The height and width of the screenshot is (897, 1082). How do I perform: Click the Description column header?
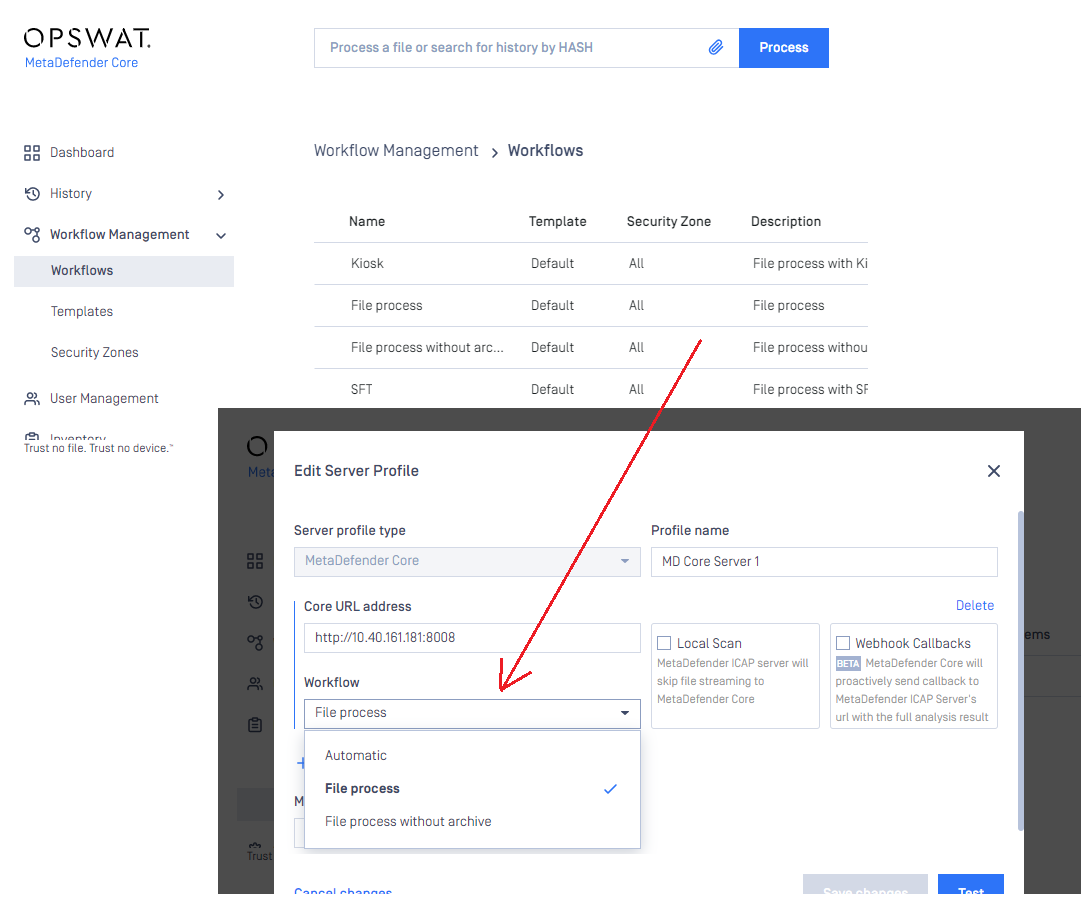(x=786, y=221)
